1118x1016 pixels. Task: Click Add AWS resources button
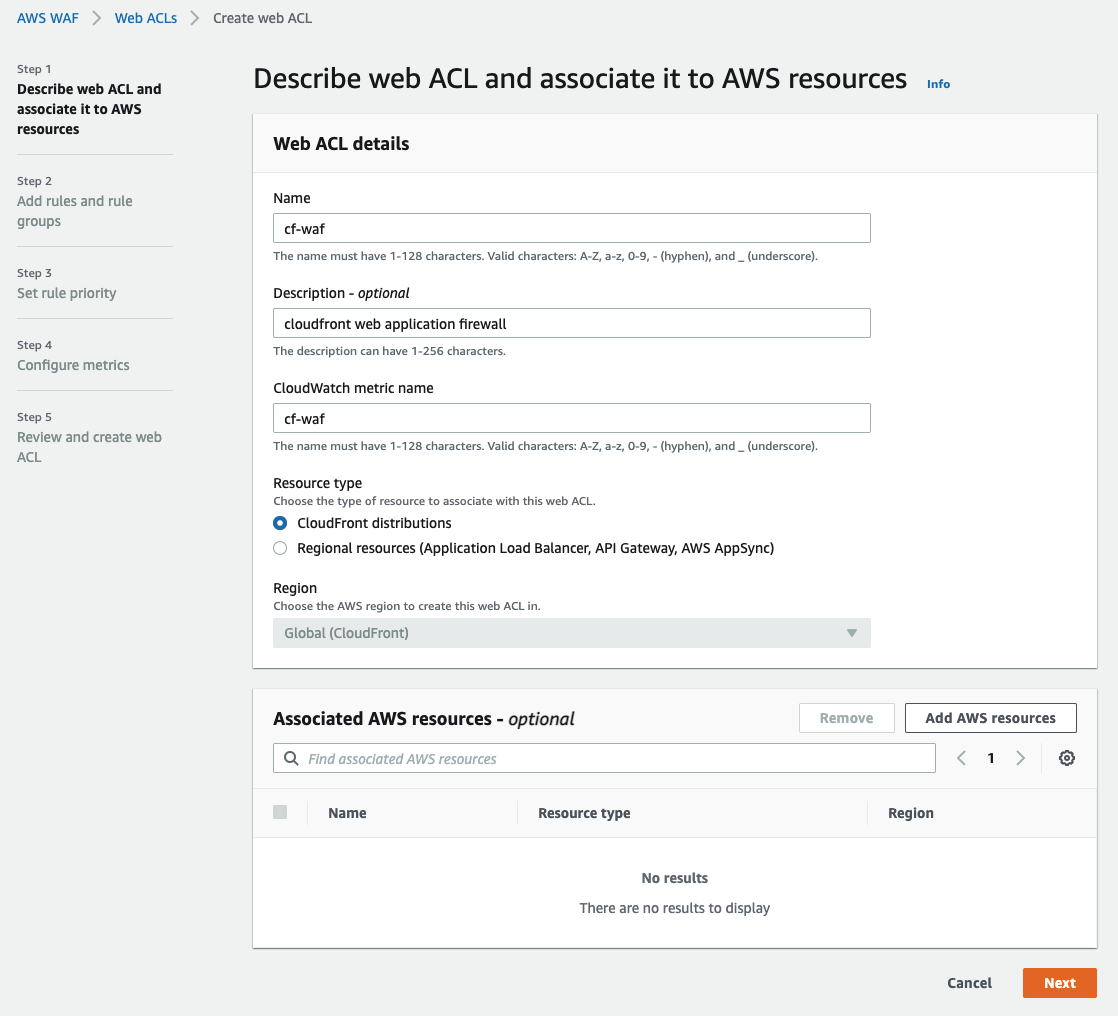tap(990, 718)
